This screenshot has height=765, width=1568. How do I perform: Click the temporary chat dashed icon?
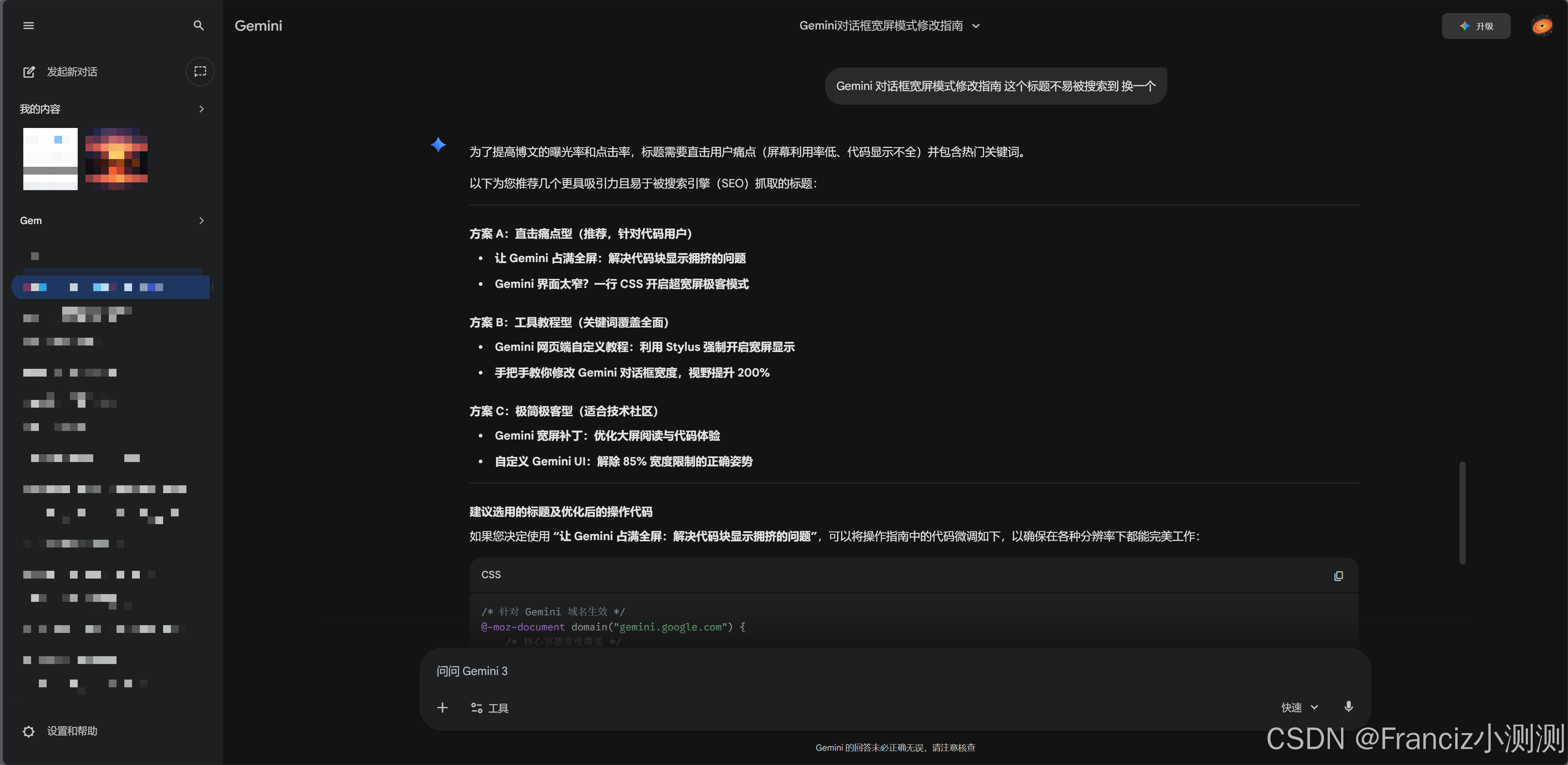(200, 72)
